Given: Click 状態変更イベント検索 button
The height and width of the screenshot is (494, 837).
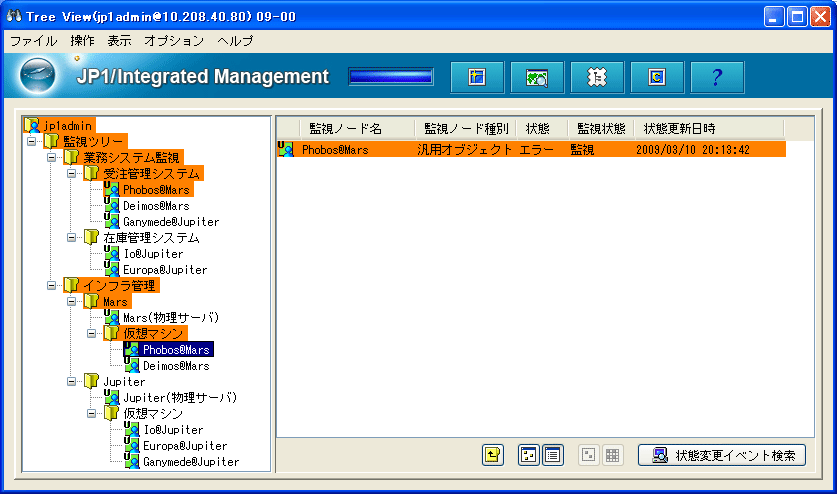Looking at the screenshot, I should pos(722,455).
